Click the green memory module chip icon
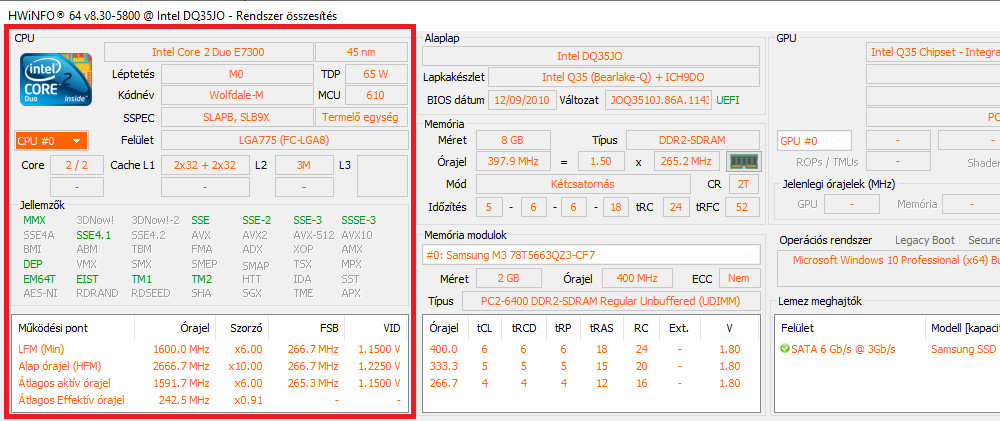This screenshot has width=1000, height=421. click(740, 161)
